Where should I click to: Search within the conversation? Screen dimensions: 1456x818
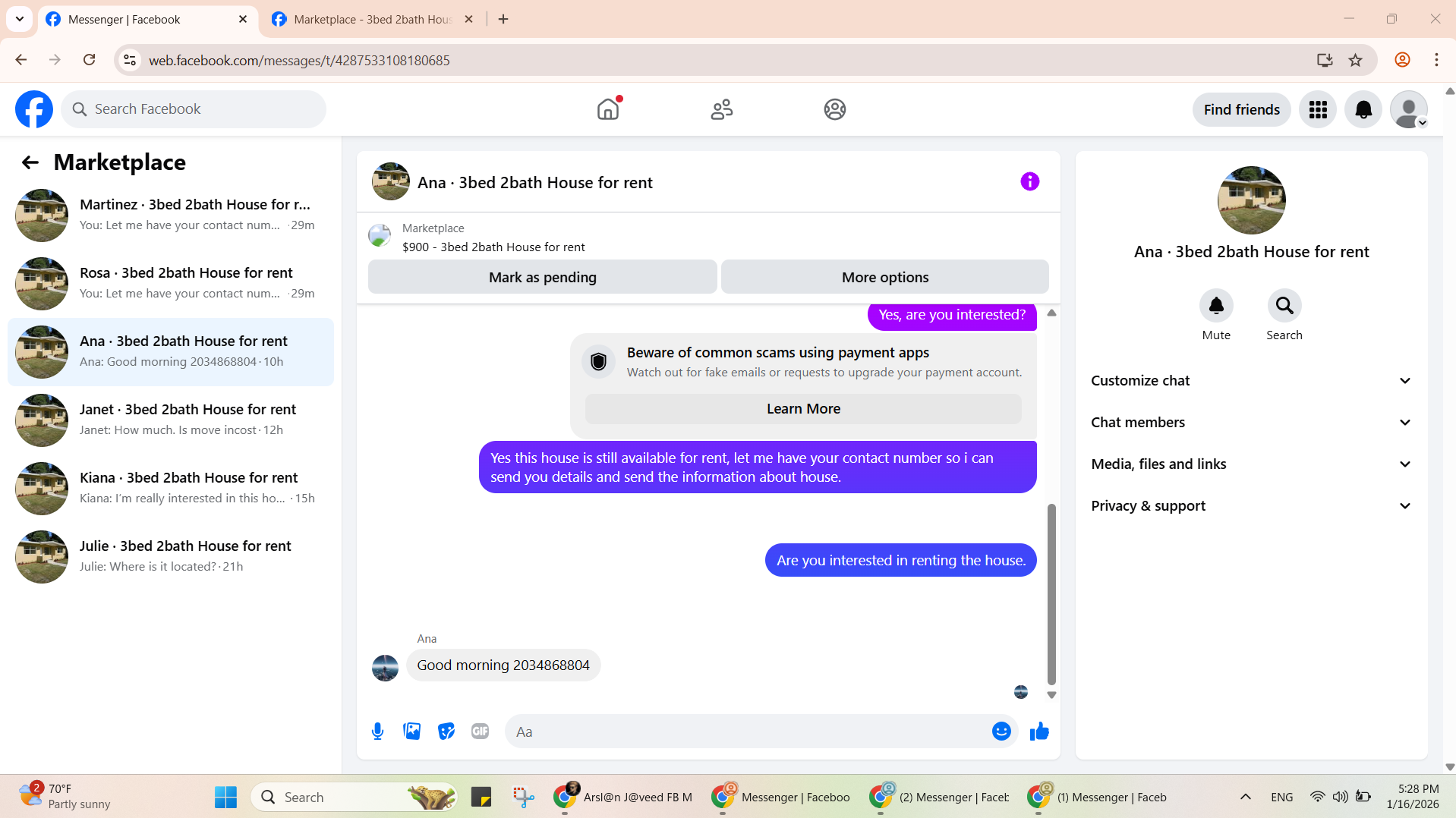pos(1284,306)
